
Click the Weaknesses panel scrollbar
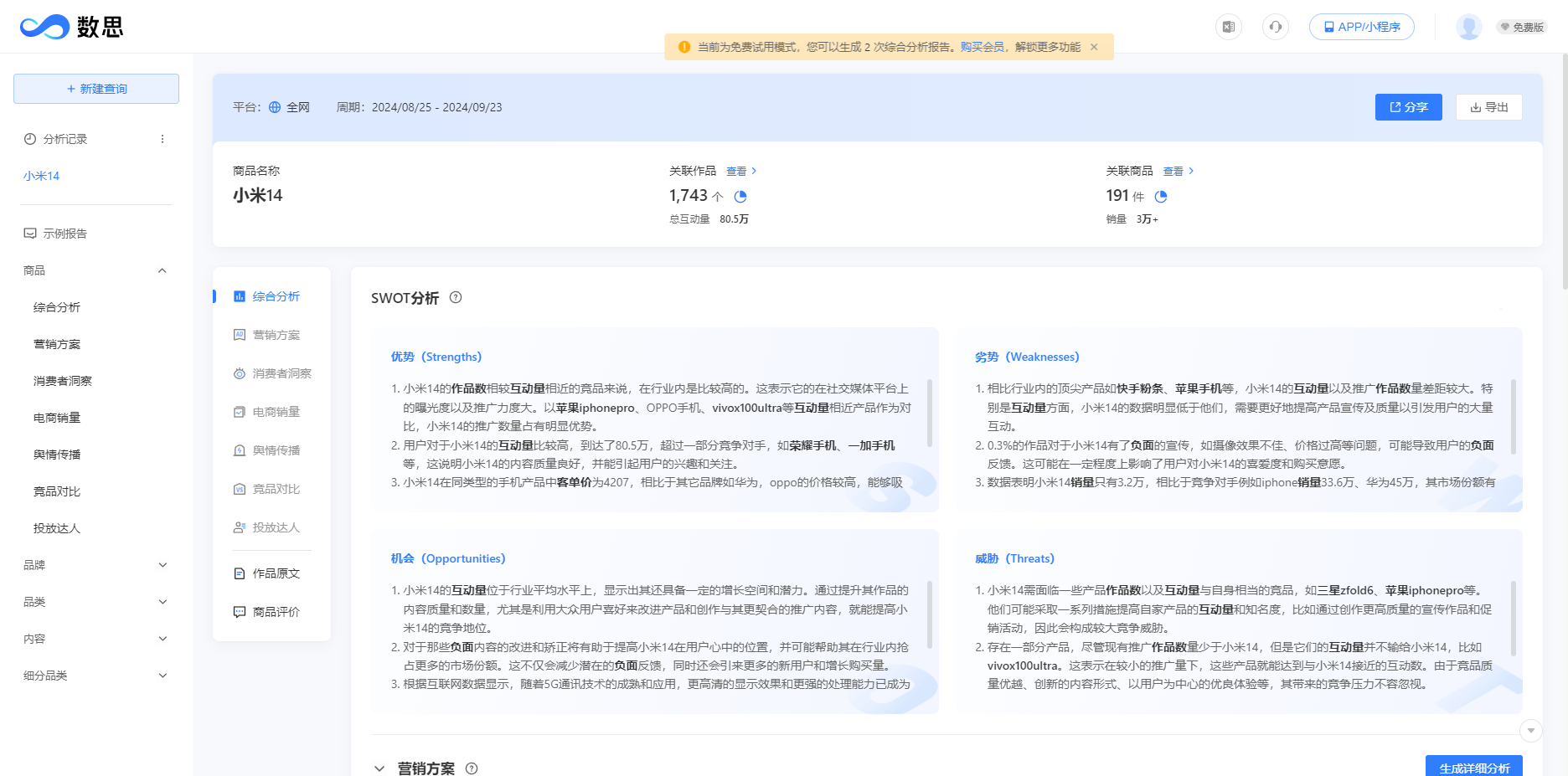coord(1514,416)
